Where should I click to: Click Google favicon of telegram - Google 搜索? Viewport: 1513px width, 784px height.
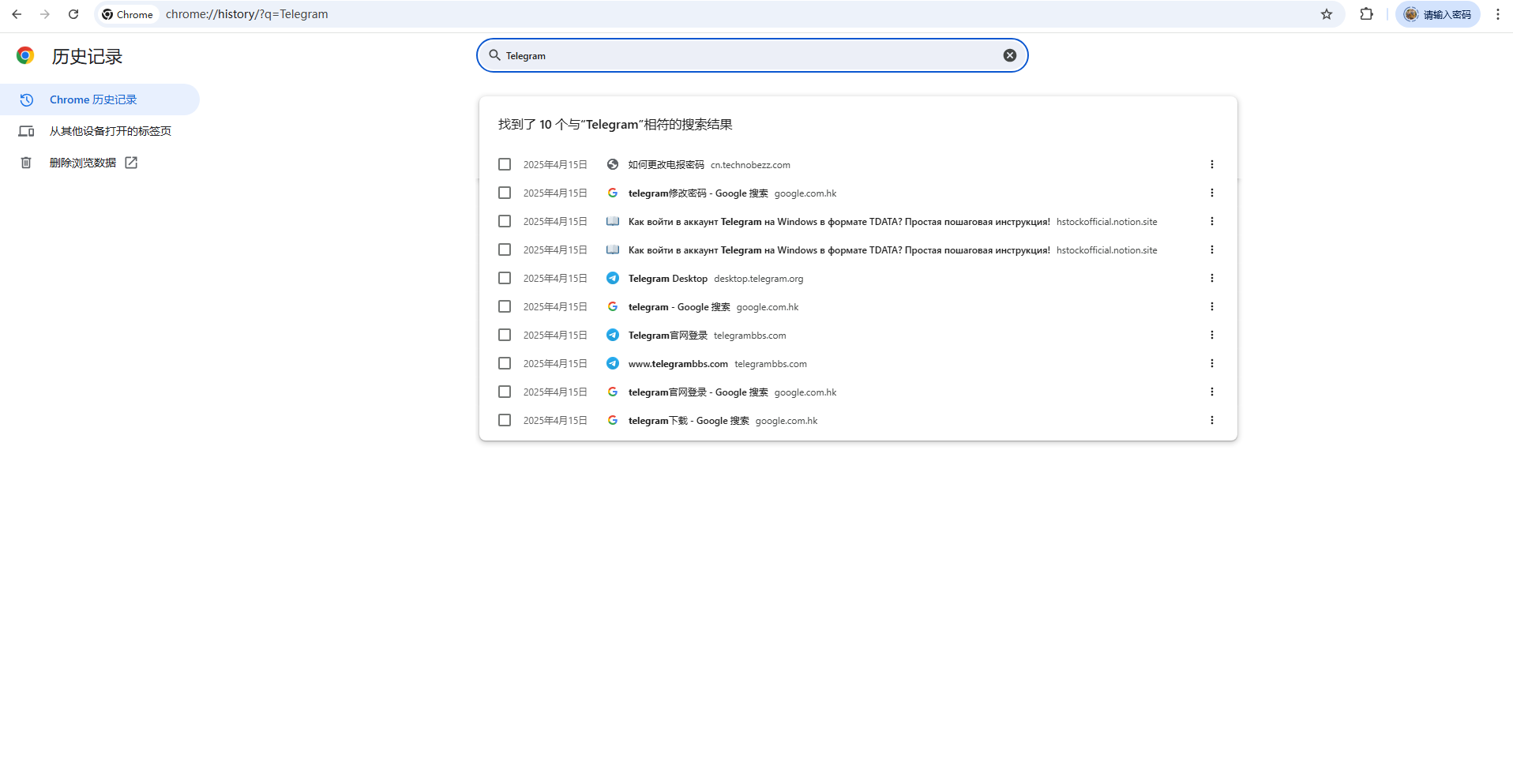pos(612,306)
